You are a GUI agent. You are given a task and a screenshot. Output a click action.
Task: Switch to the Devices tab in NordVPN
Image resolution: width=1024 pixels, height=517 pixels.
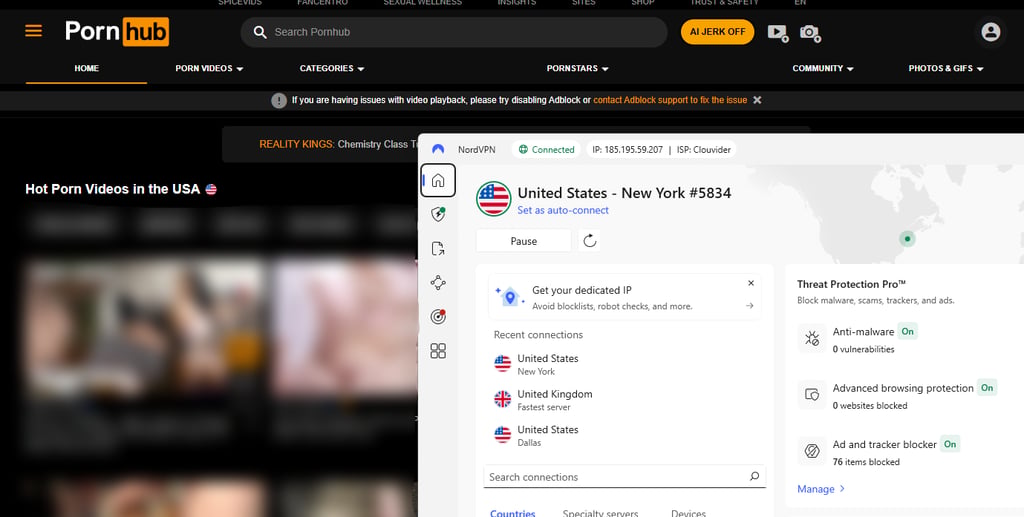[688, 513]
